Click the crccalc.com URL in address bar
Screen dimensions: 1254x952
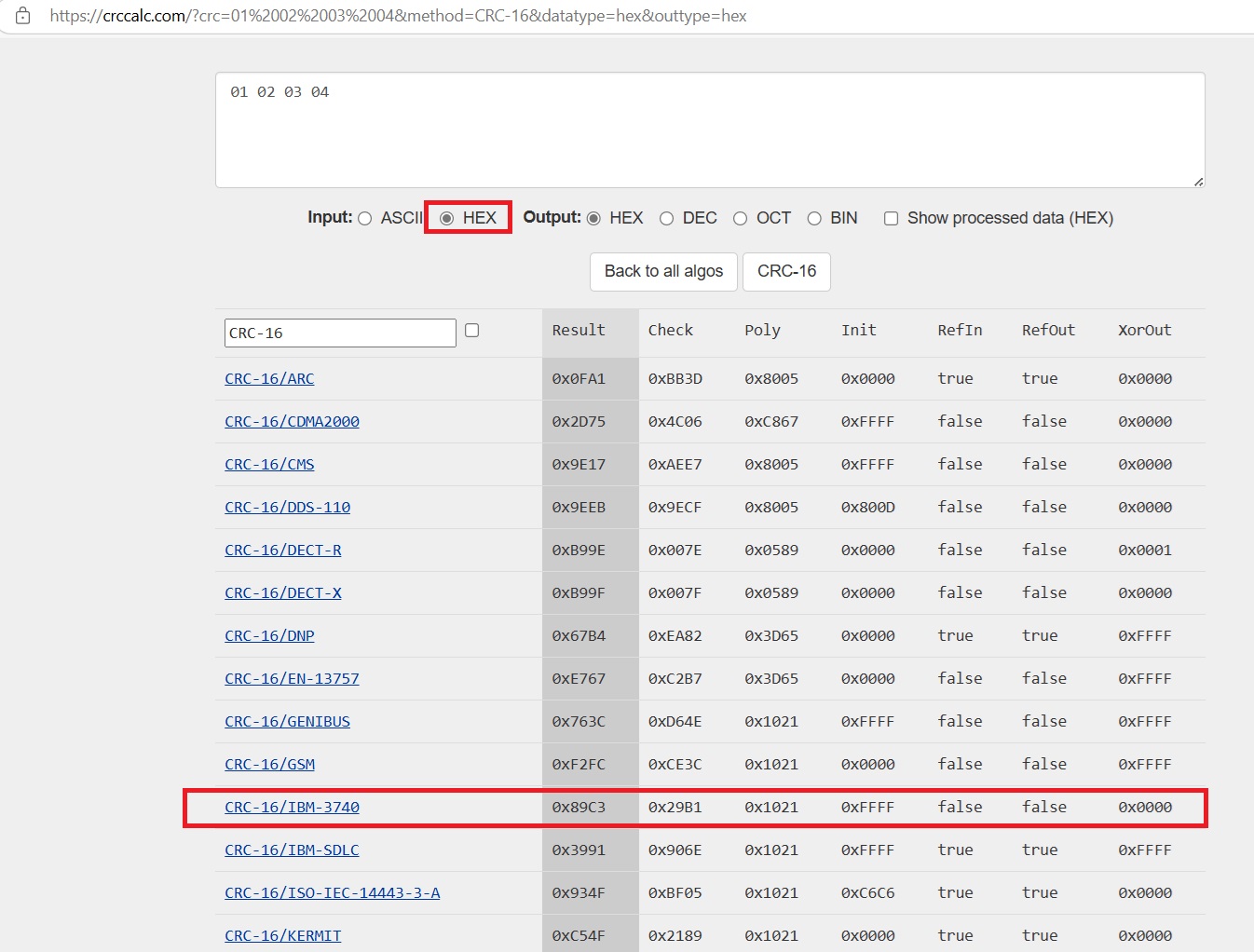point(398,16)
